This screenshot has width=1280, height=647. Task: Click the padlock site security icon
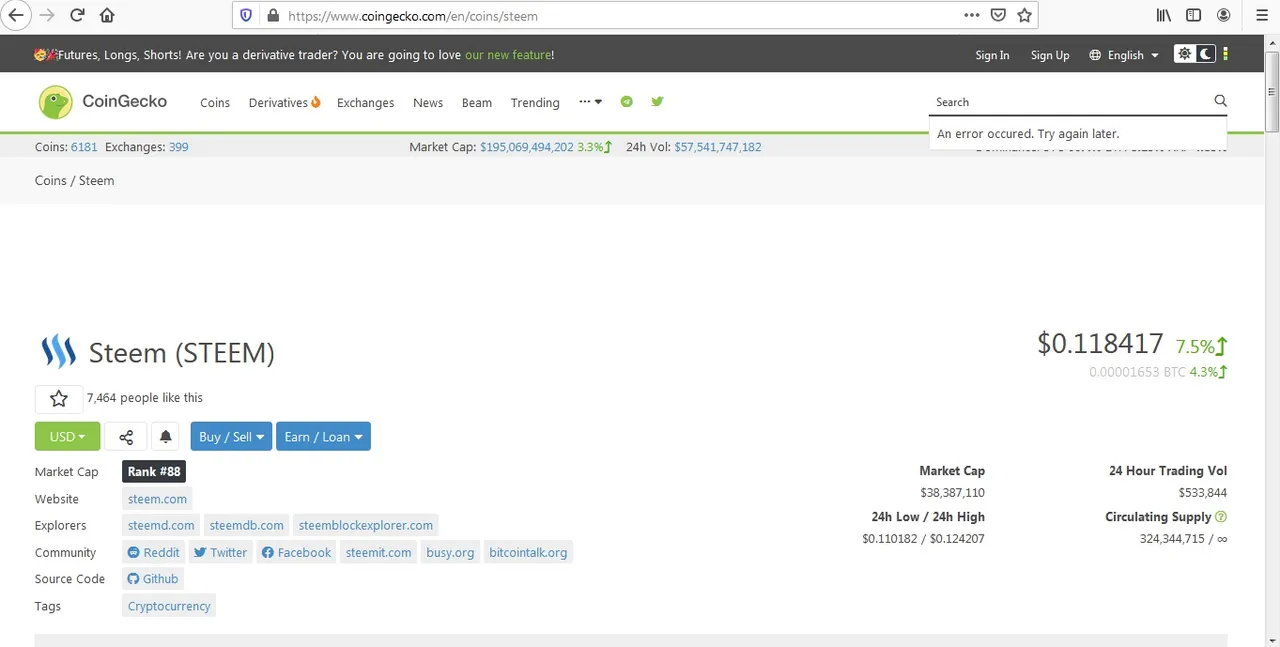tap(273, 15)
